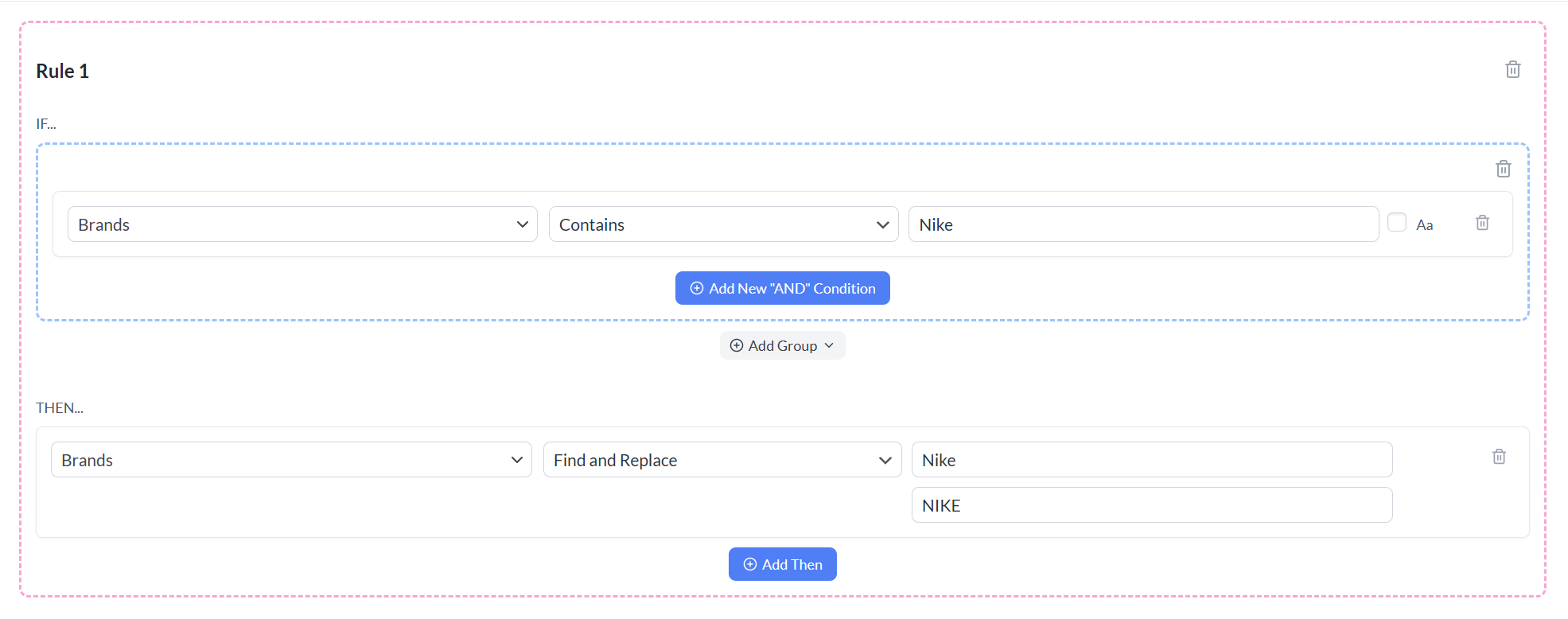The height and width of the screenshot is (619, 1568).
Task: Delete the Find and Replace action row
Action: [1499, 457]
